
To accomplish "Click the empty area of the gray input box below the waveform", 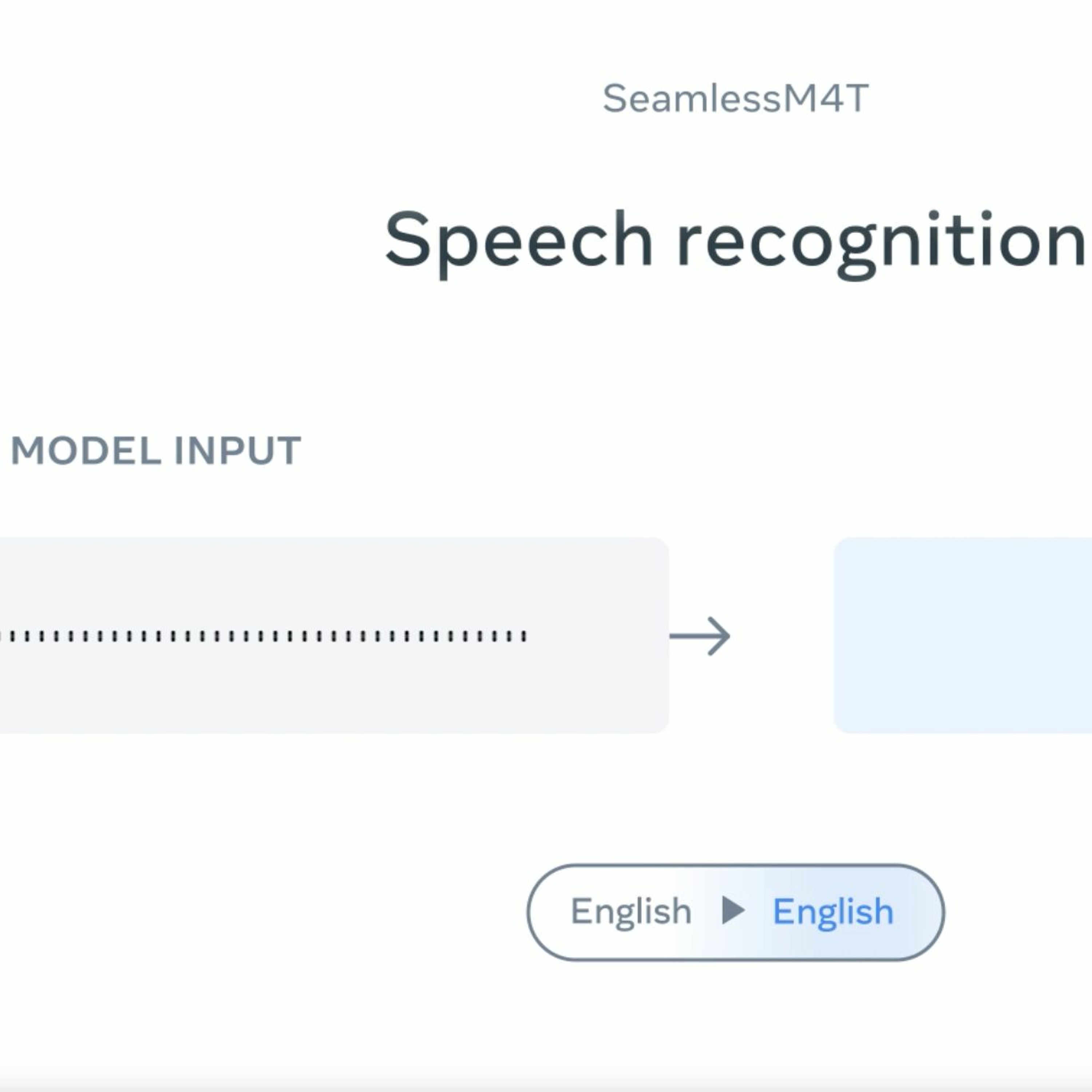I will pos(333,689).
